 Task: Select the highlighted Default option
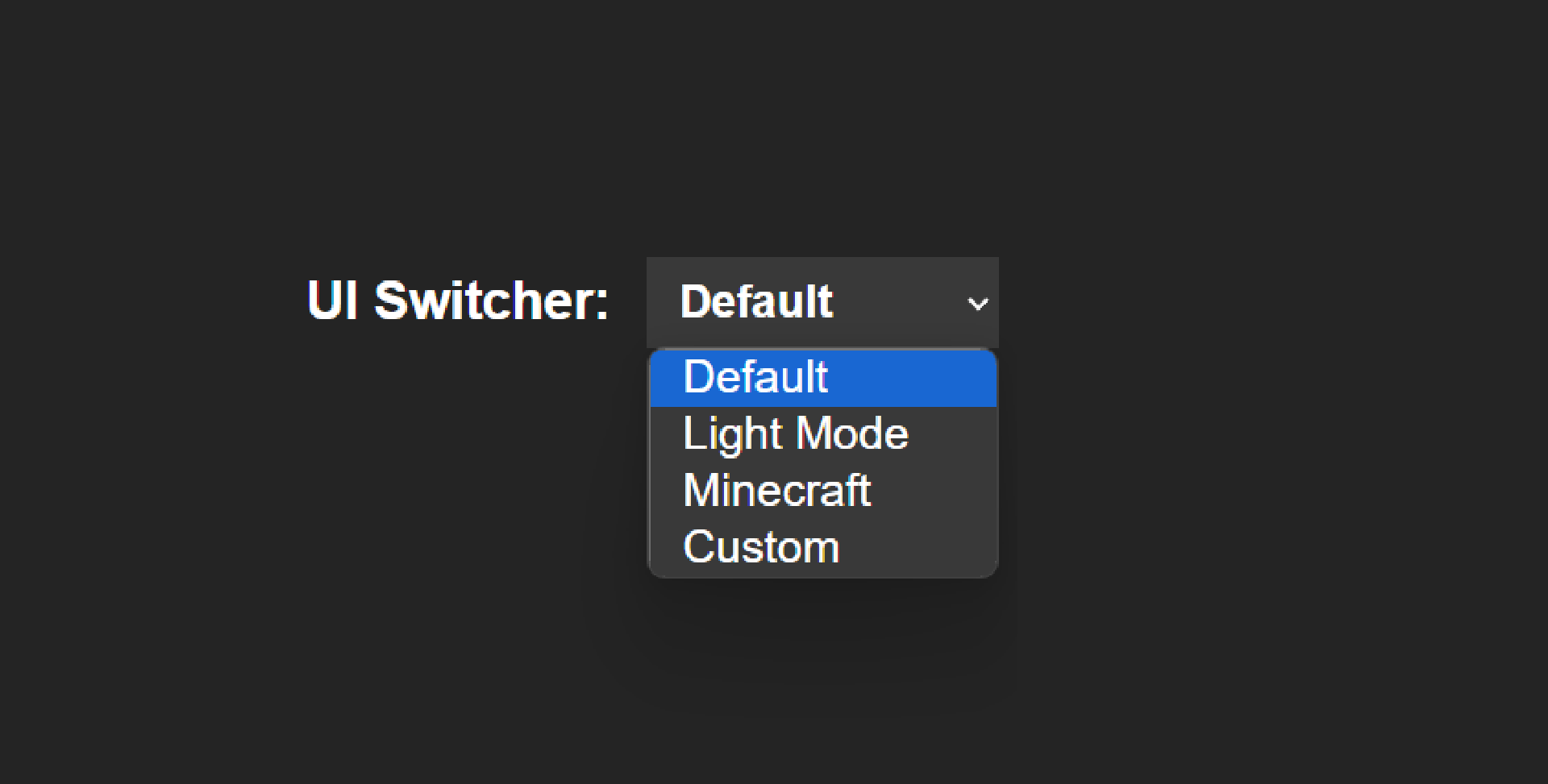[755, 377]
